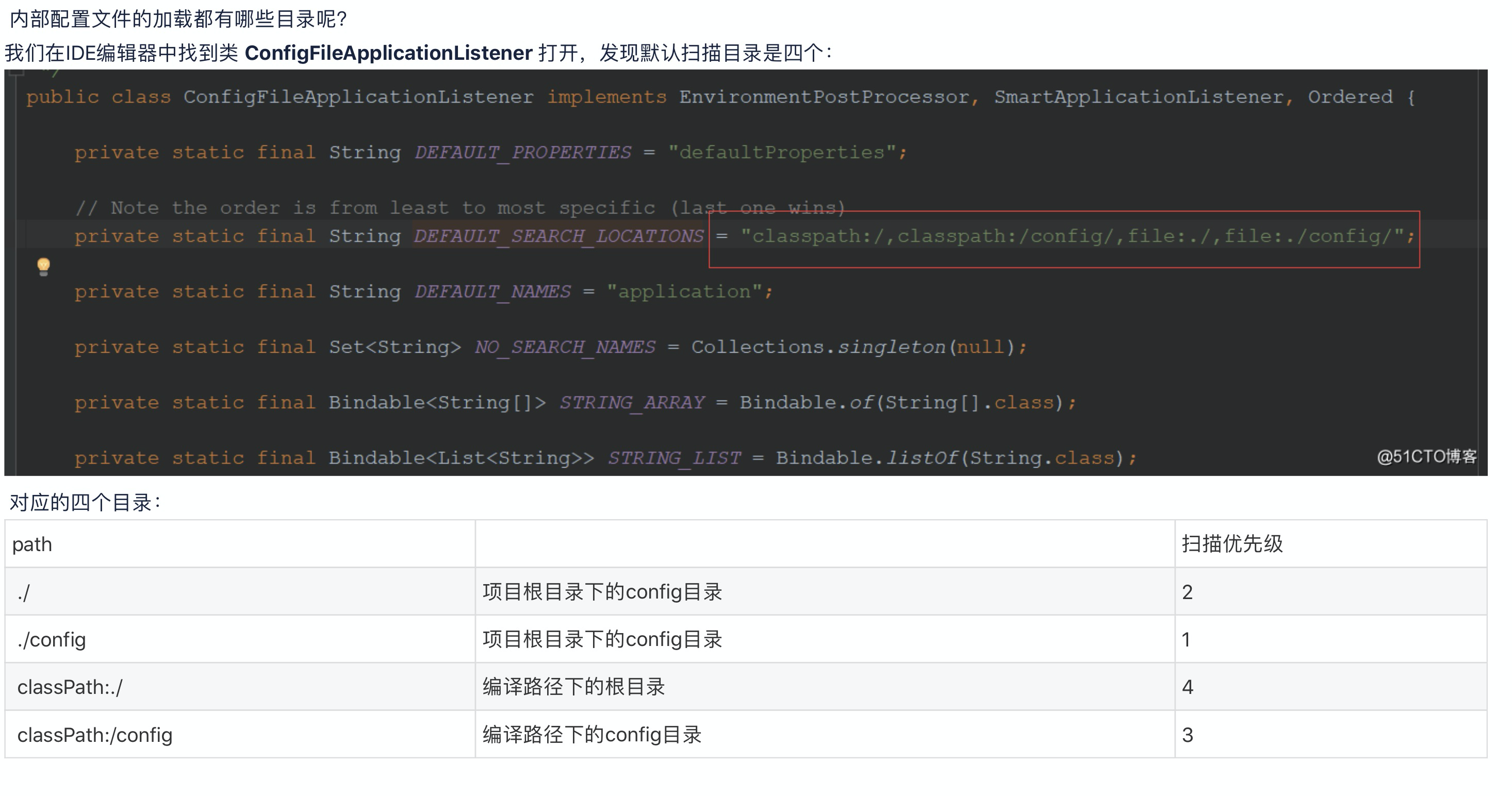This screenshot has width=1512, height=796.
Task: Click the DEFAULT_NAMES constant in code
Action: (x=492, y=291)
